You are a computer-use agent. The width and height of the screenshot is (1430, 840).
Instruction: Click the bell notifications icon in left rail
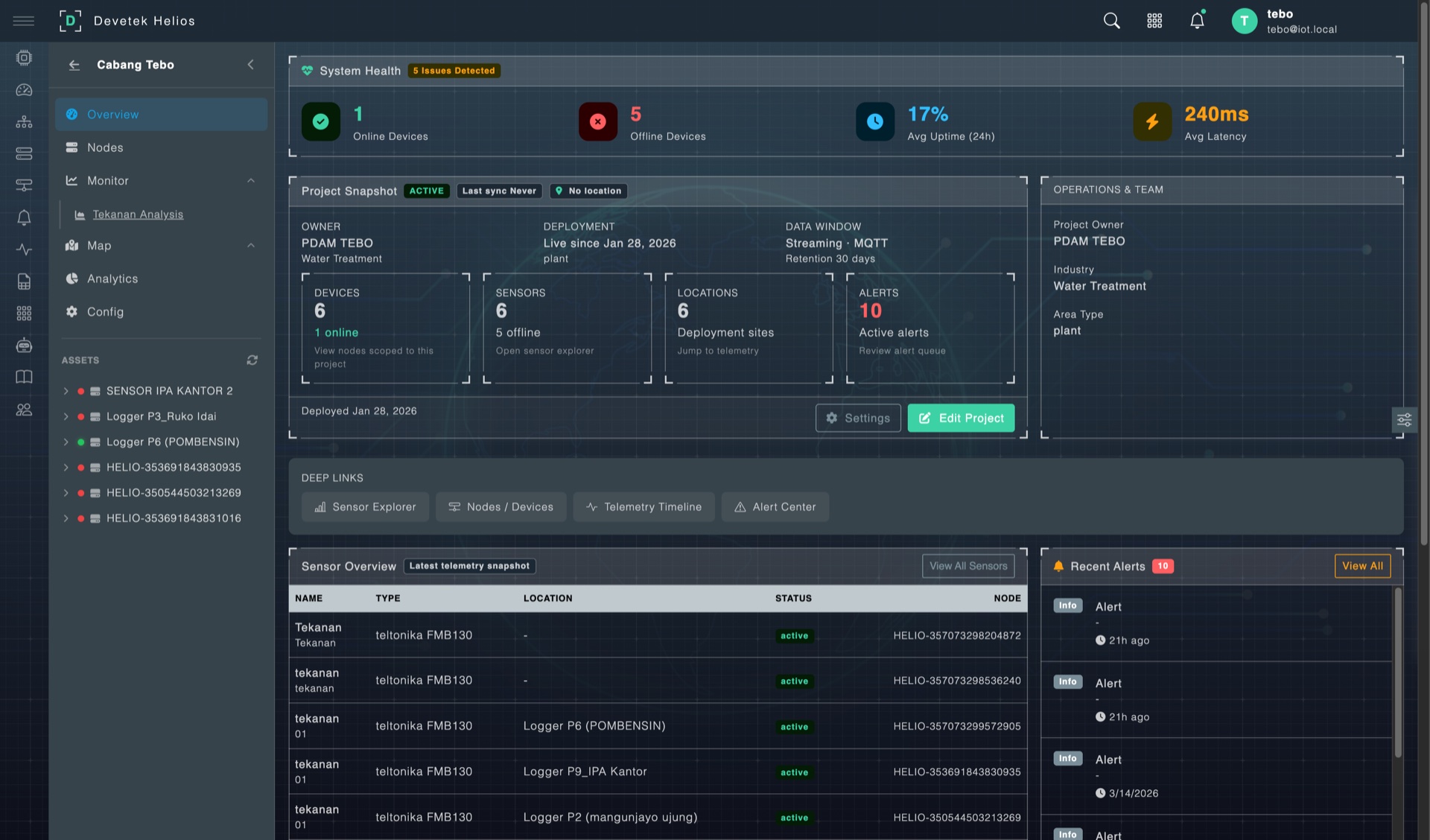tap(24, 217)
